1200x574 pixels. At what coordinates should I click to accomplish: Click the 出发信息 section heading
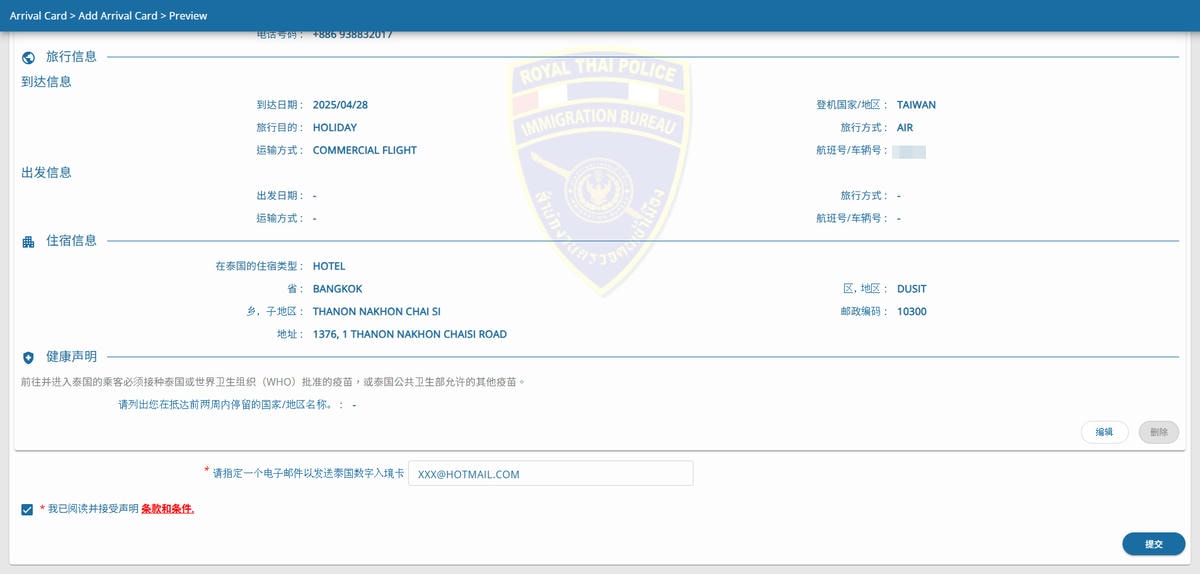click(47, 172)
